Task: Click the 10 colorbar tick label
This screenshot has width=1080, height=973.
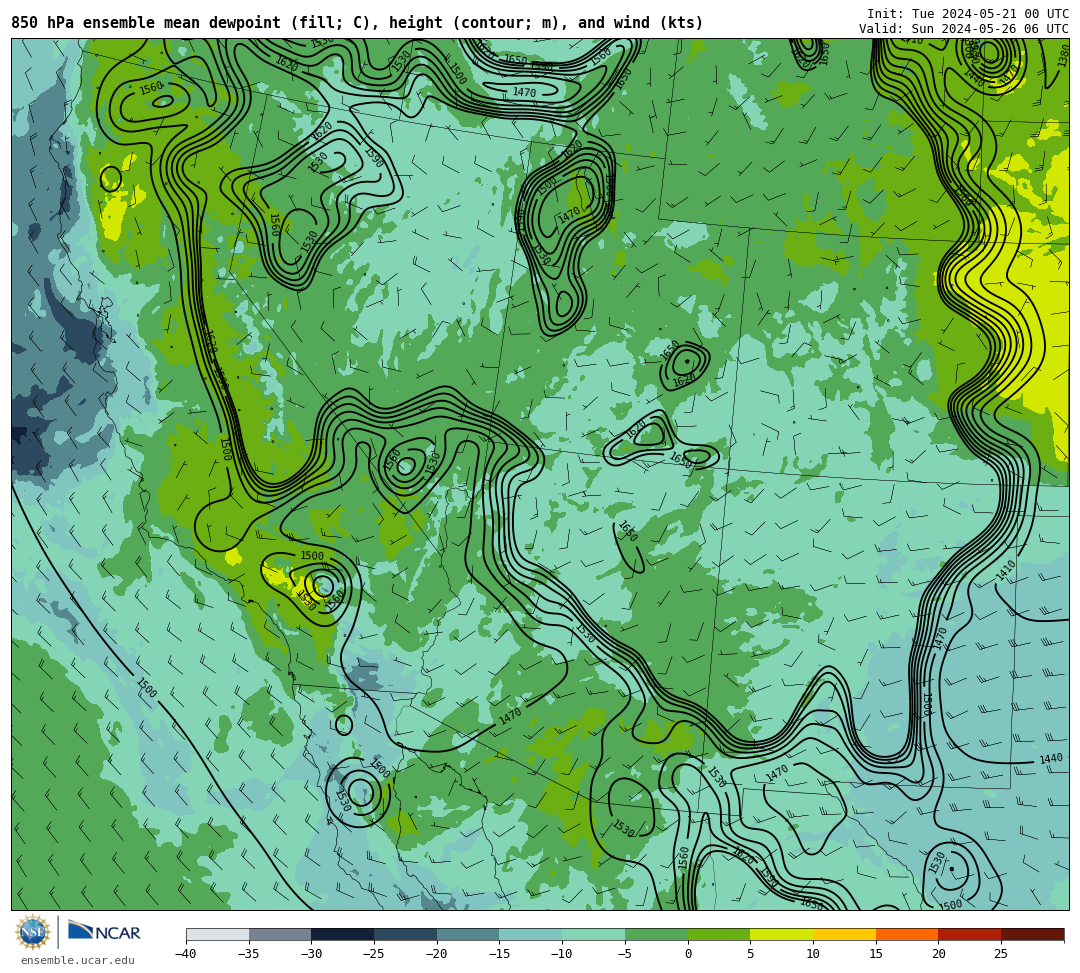Action: (x=813, y=954)
